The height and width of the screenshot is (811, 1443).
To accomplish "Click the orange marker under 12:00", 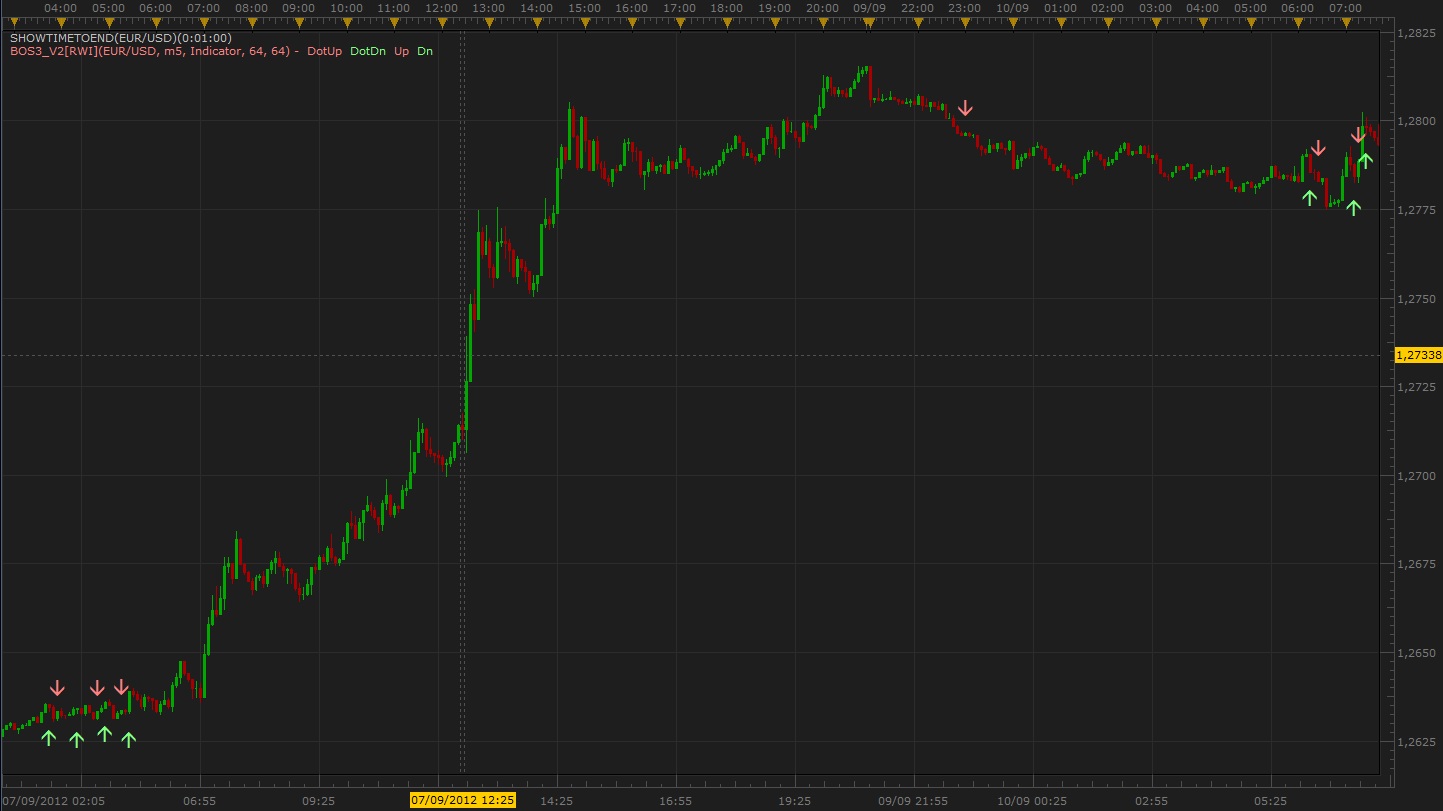I will pyautogui.click(x=441, y=21).
